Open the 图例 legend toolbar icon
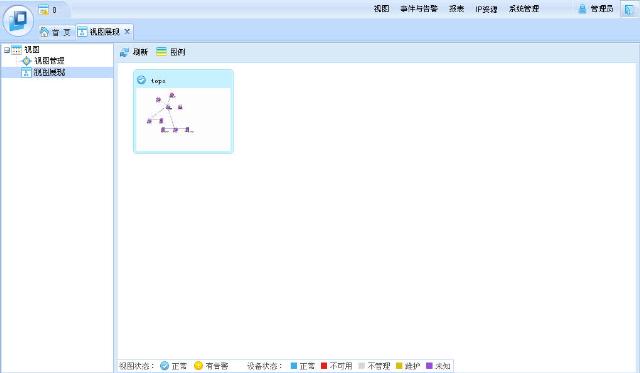This screenshot has height=373, width=640. pyautogui.click(x=162, y=51)
